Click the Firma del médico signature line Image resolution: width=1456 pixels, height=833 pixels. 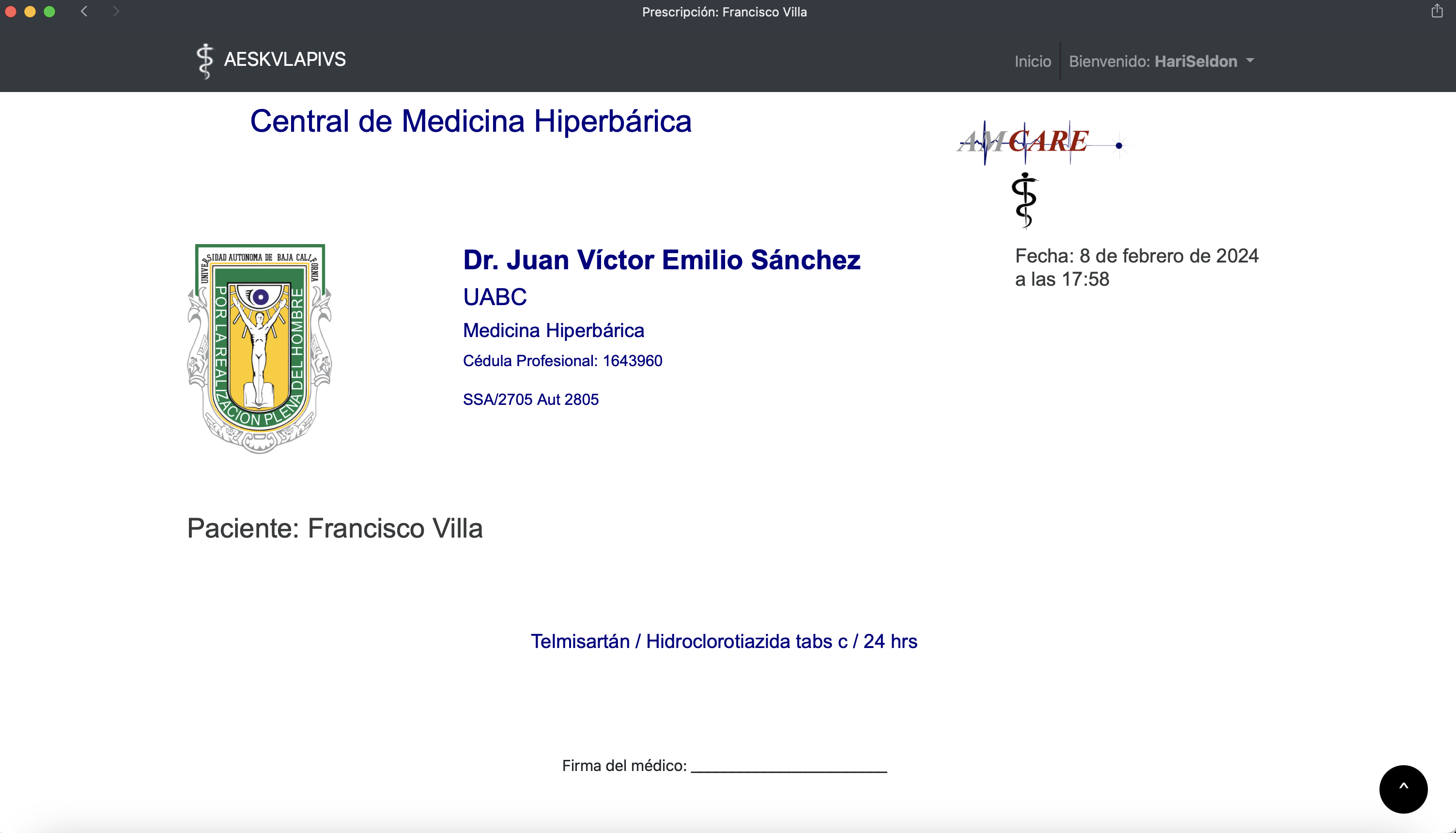(789, 767)
